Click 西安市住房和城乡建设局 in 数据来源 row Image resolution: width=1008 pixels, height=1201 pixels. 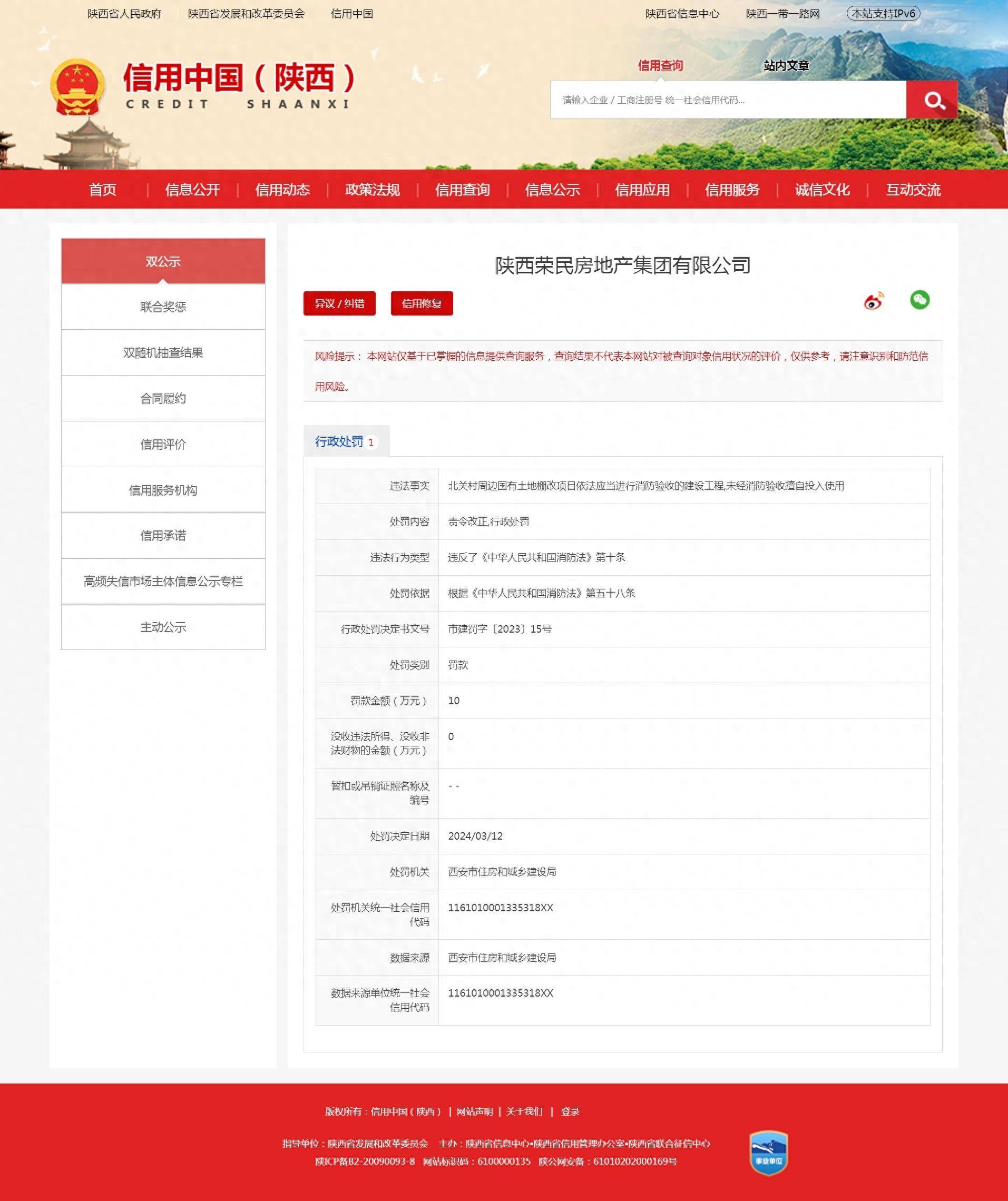pyautogui.click(x=502, y=958)
